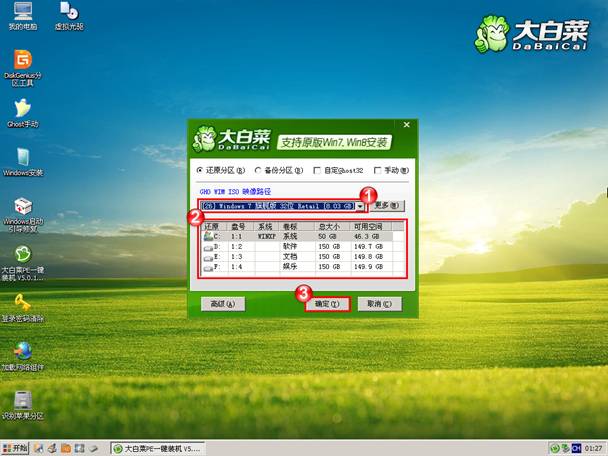Click the 更多 button
This screenshot has width=608, height=456.
(385, 205)
